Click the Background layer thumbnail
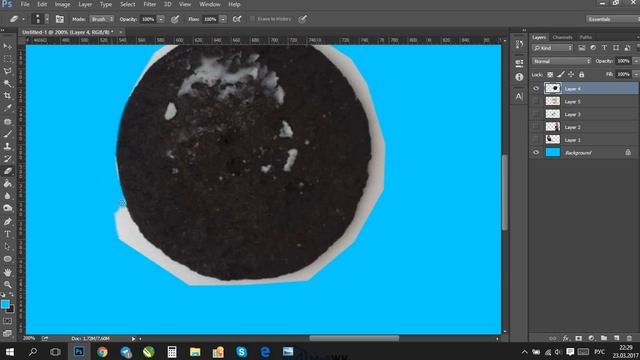Viewport: 640px width, 360px height. click(553, 152)
